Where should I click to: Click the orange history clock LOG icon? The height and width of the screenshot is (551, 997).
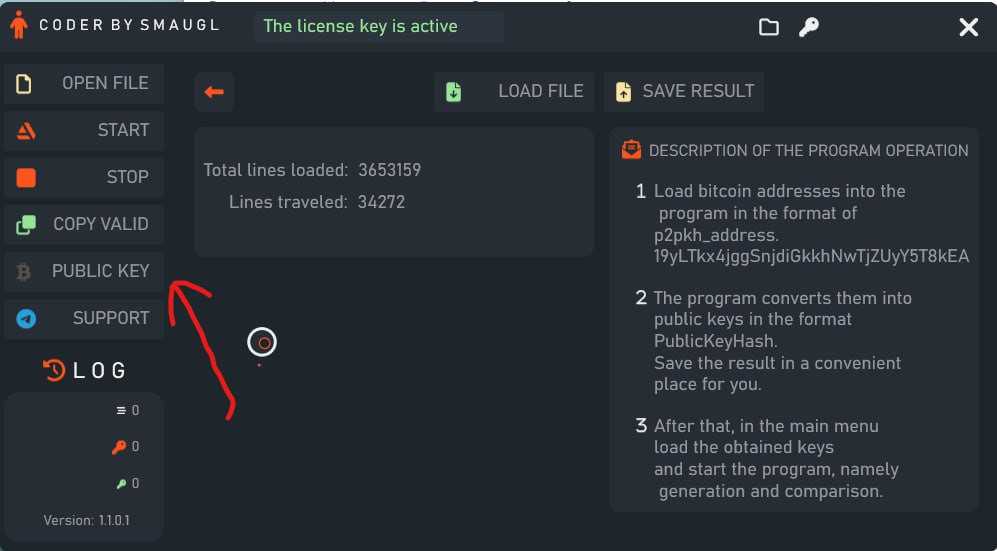[x=54, y=370]
